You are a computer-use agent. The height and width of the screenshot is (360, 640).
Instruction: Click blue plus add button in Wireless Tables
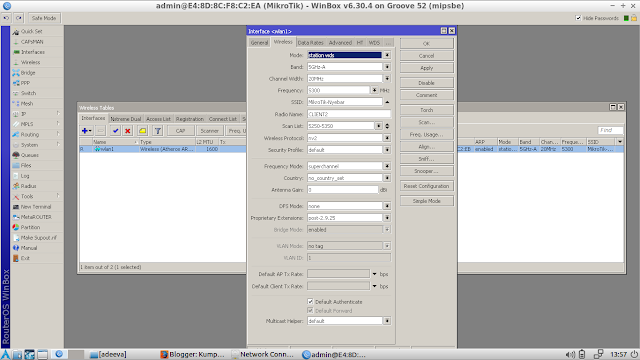(x=87, y=131)
